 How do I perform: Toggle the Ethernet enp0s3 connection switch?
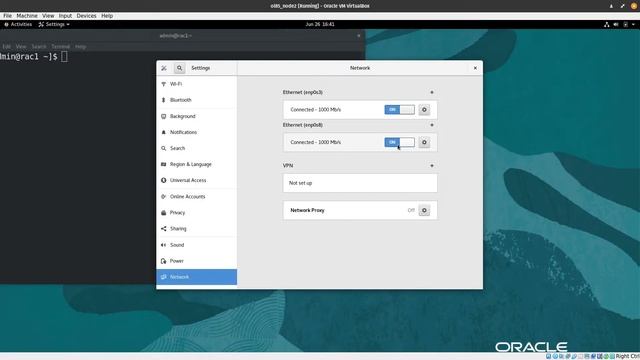(399, 110)
